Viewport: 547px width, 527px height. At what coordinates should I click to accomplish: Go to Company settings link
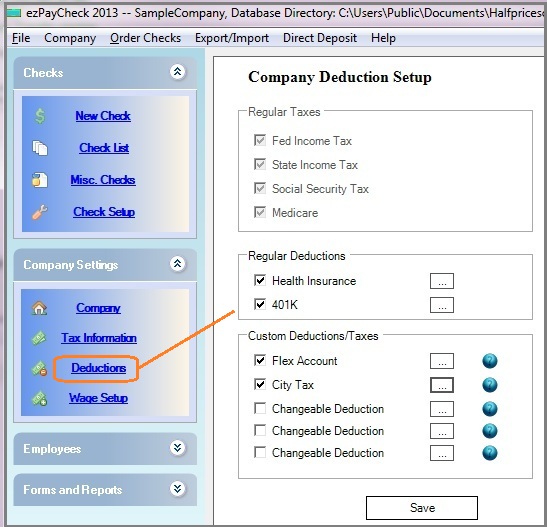[x=98, y=308]
